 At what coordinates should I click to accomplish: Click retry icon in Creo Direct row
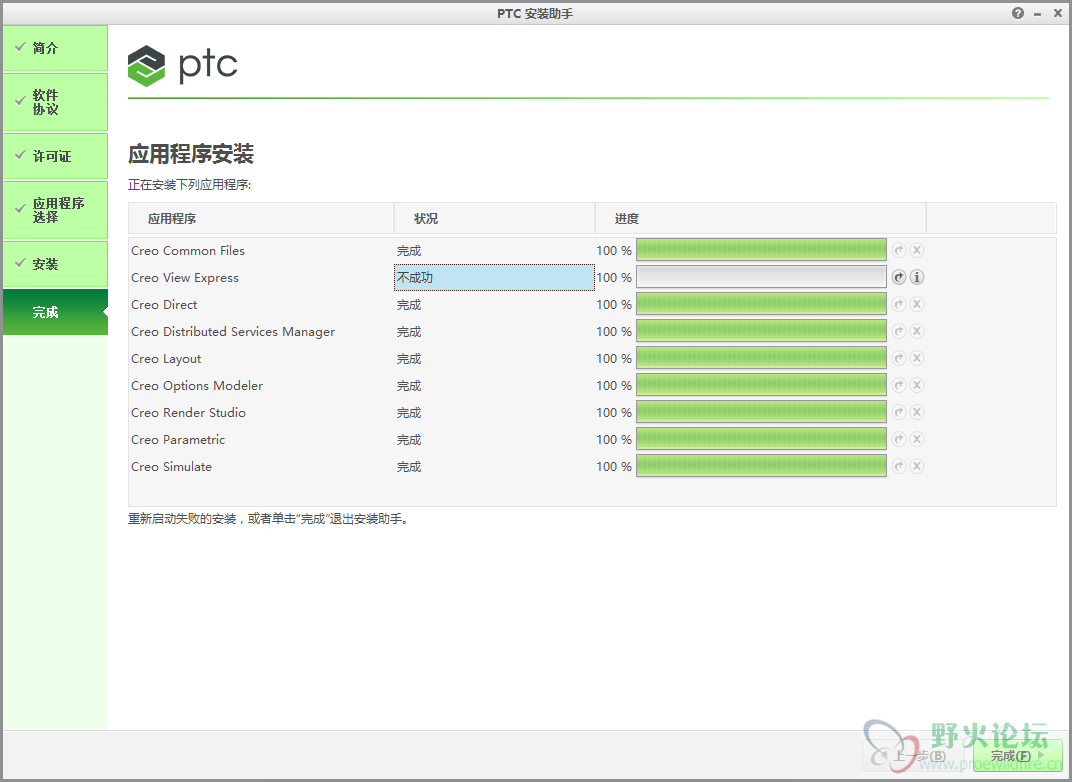(899, 304)
